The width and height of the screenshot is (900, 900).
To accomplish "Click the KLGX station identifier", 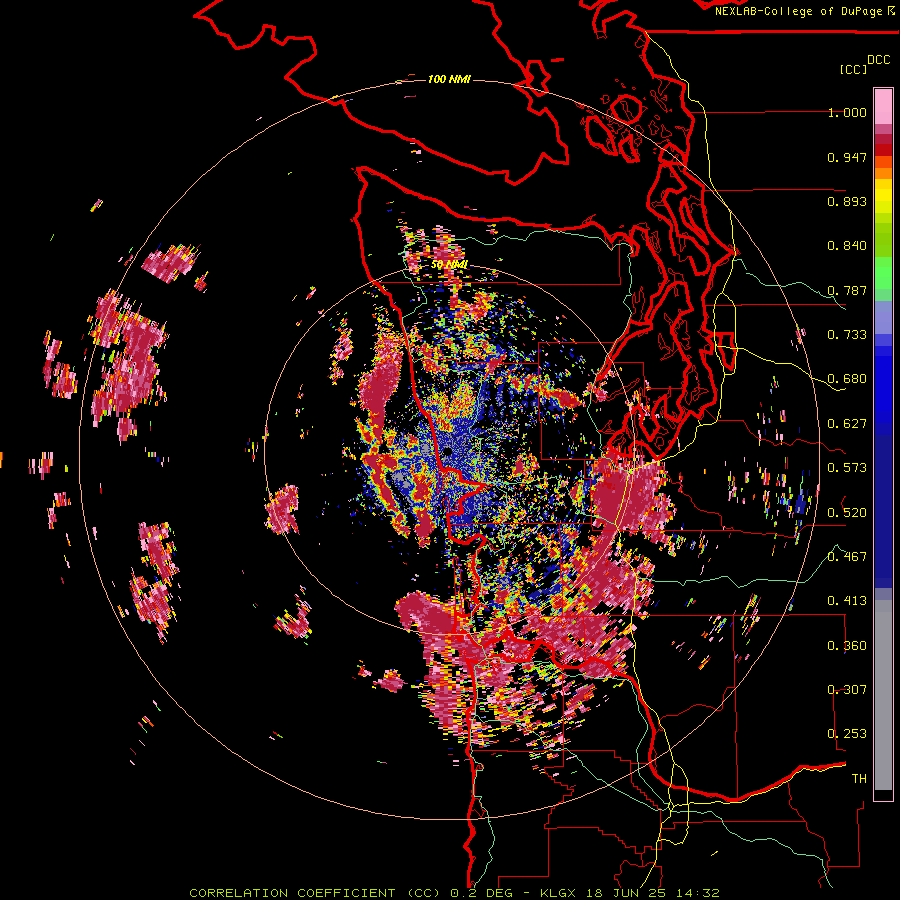I will pyautogui.click(x=557, y=893).
